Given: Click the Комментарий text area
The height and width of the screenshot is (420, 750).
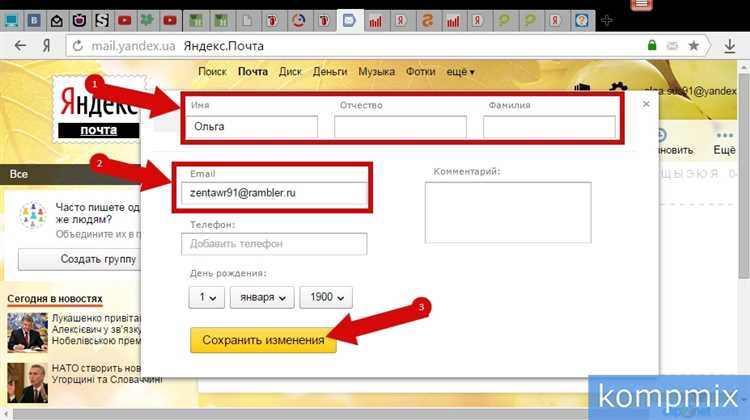Looking at the screenshot, I should [x=508, y=212].
